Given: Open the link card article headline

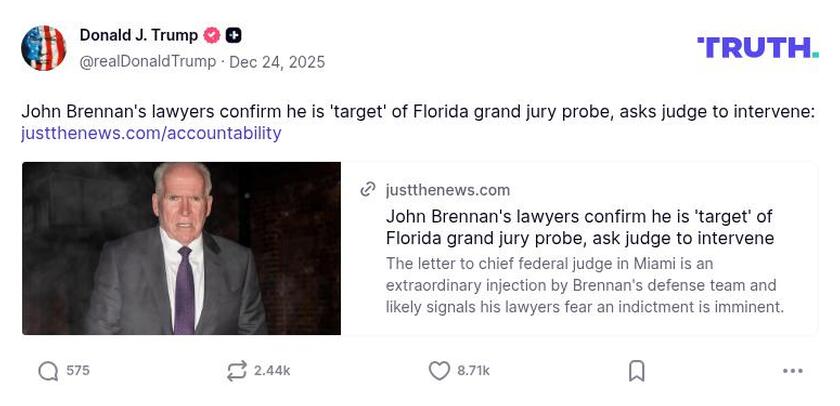Looking at the screenshot, I should click(580, 227).
